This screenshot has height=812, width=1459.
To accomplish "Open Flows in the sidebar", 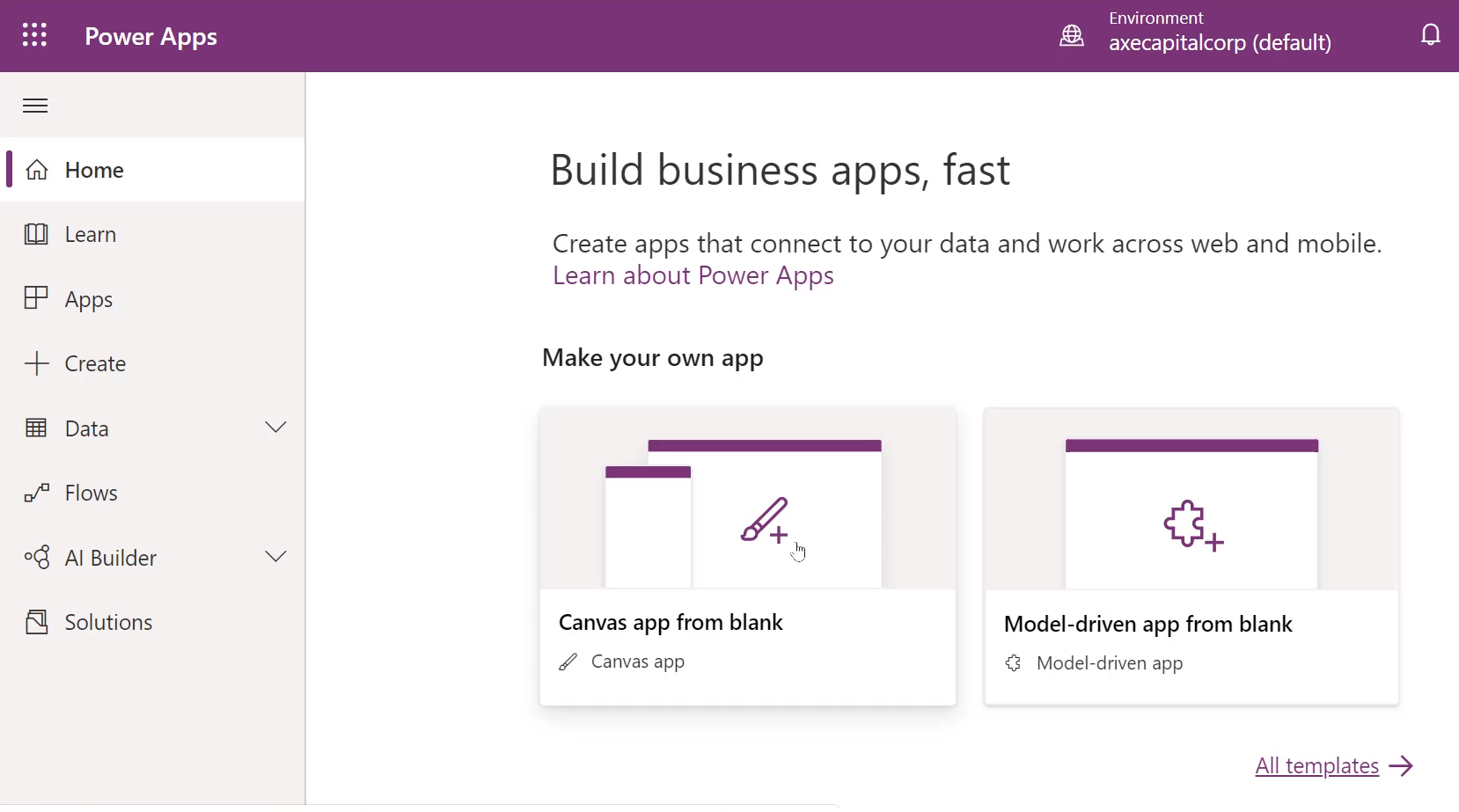I will tap(153, 493).
